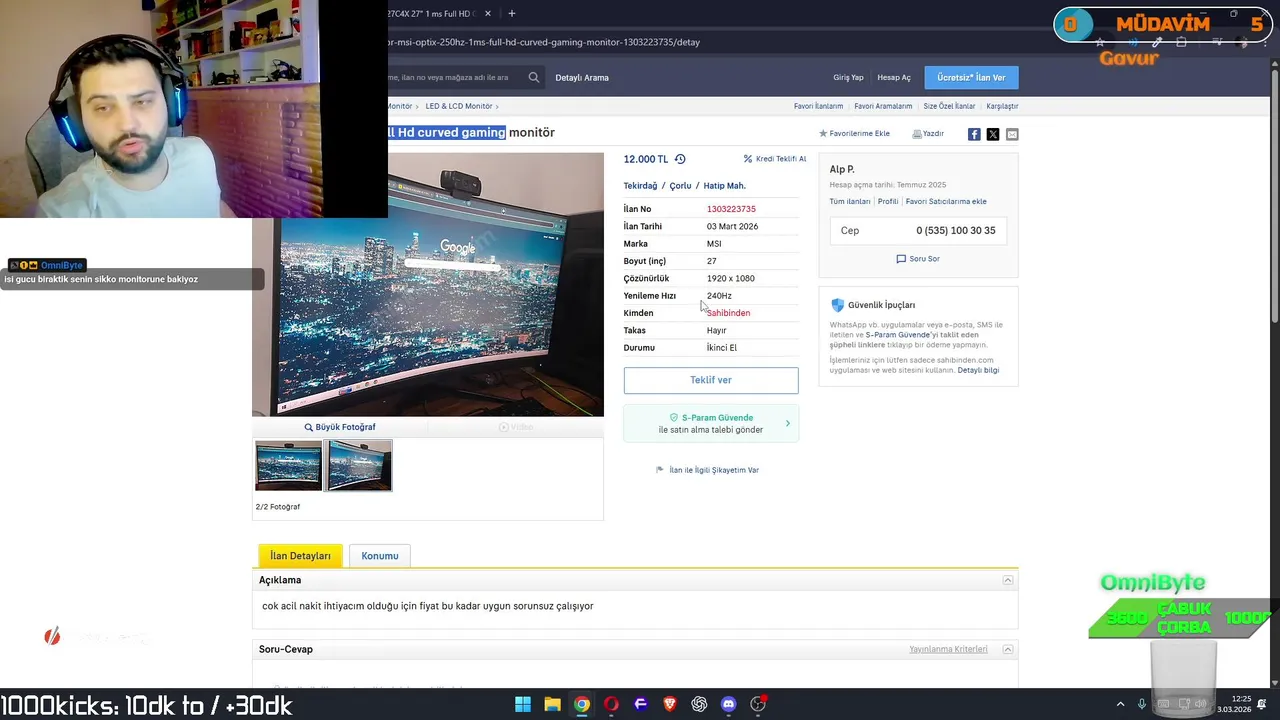Open the purple F app in taskbar

point(641,704)
